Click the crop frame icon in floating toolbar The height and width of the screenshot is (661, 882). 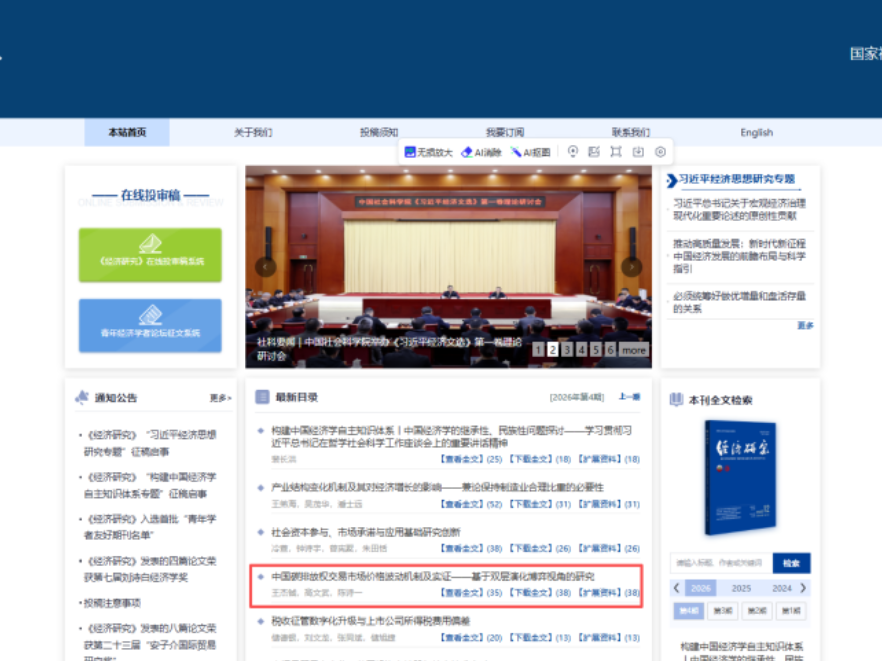(616, 152)
